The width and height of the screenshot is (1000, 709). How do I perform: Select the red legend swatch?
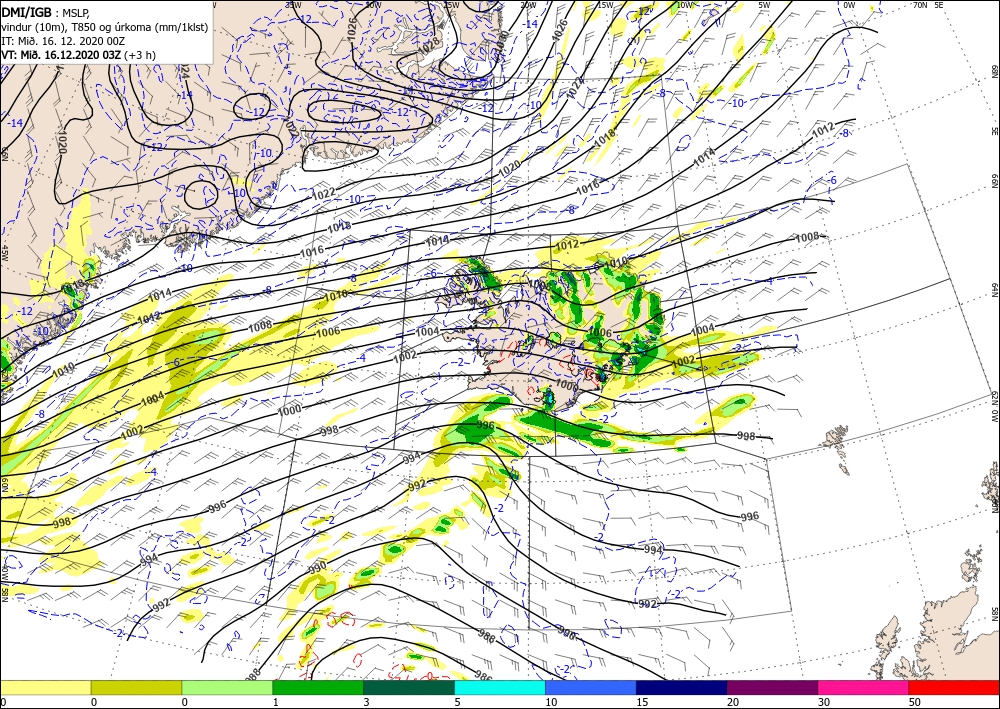point(954,687)
